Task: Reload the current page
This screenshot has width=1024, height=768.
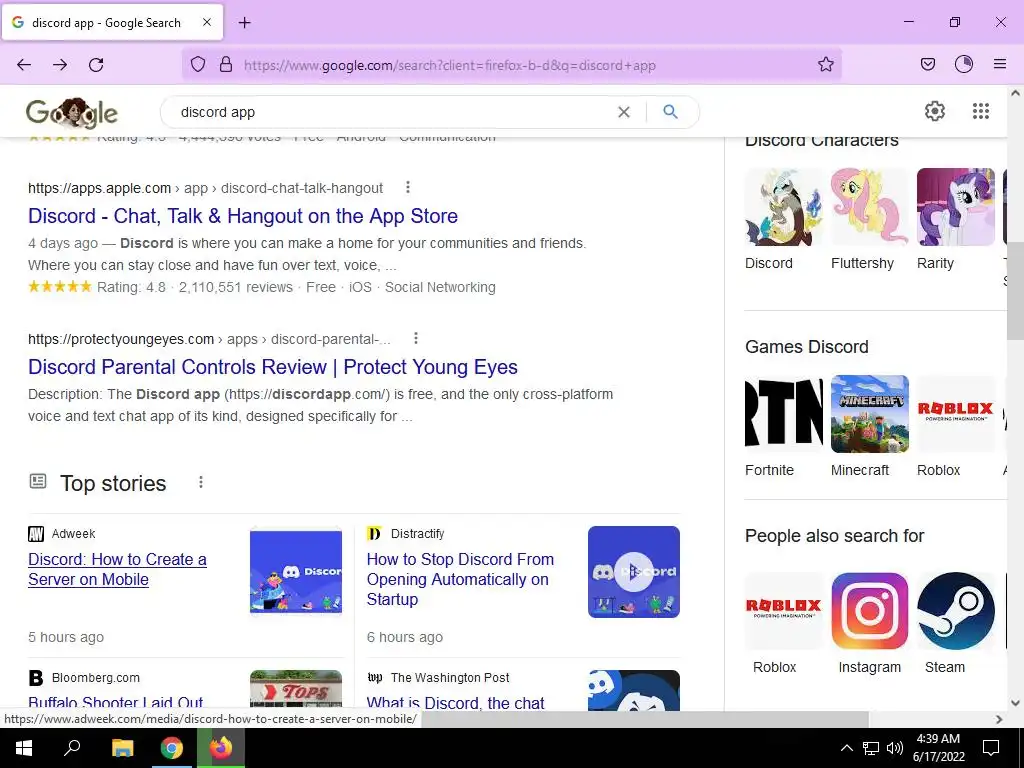Action: pos(96,65)
